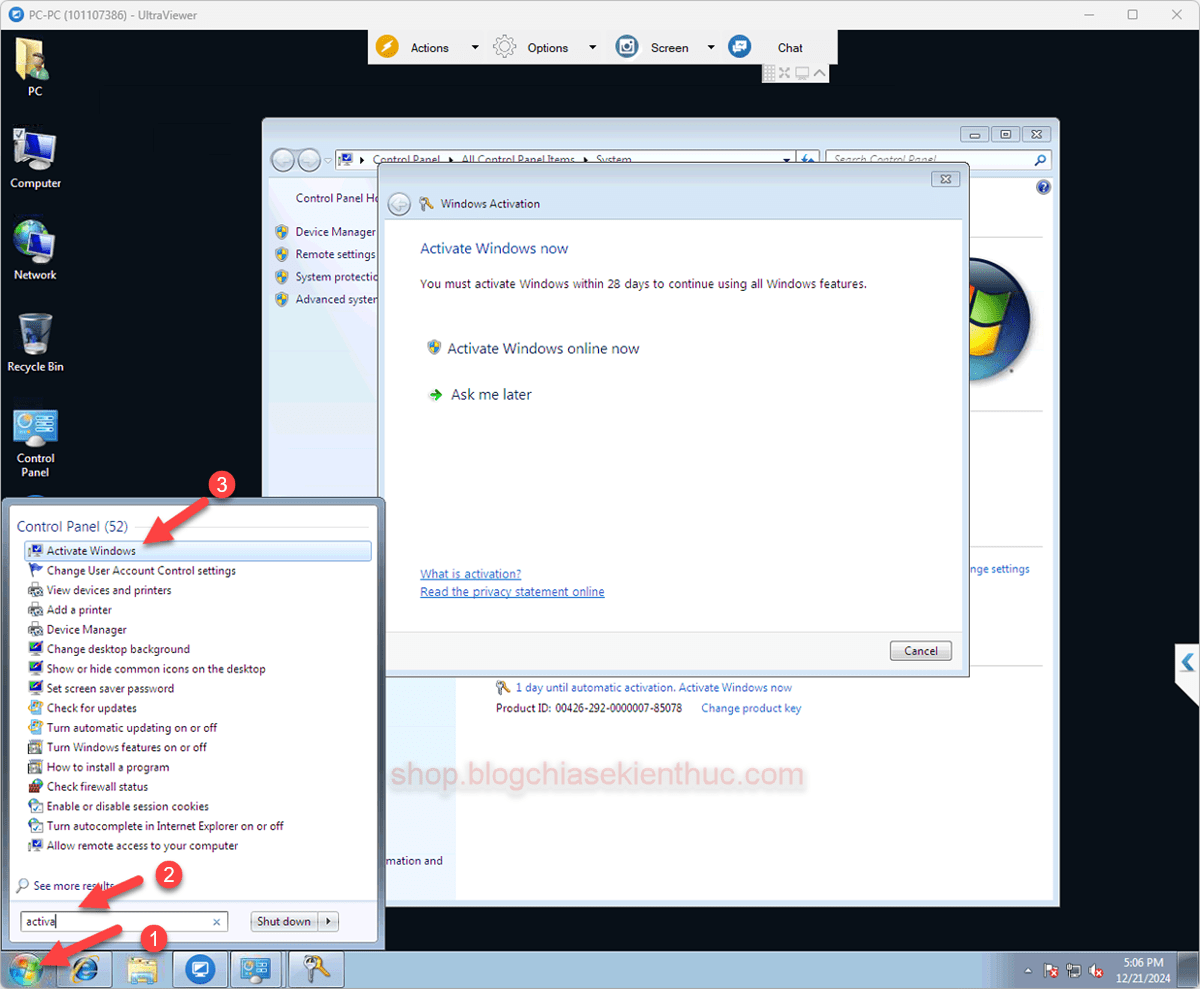Click the UltraViewer taskbar icon
The width and height of the screenshot is (1200, 989).
click(x=200, y=970)
